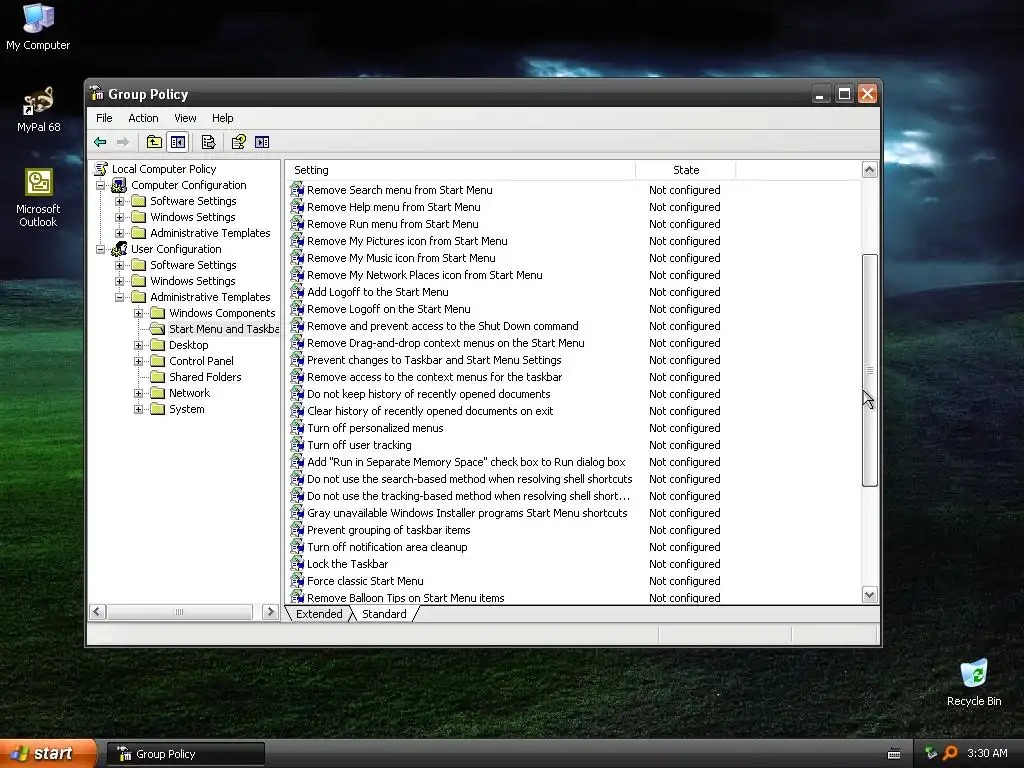This screenshot has height=768, width=1024.
Task: Click the Export List toolbar icon
Action: [x=208, y=142]
